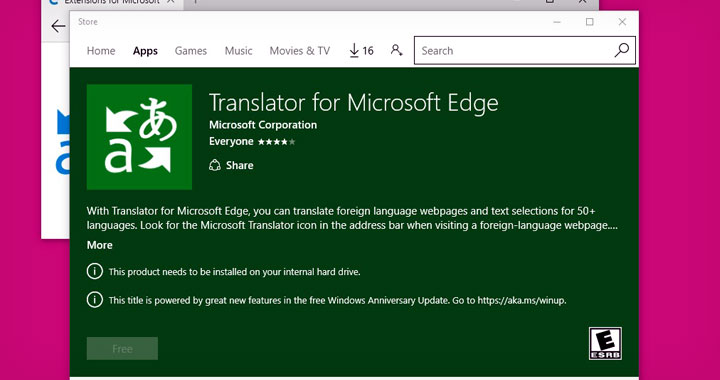
Task: Open Microsoft Corporation publisher link
Action: 263,125
